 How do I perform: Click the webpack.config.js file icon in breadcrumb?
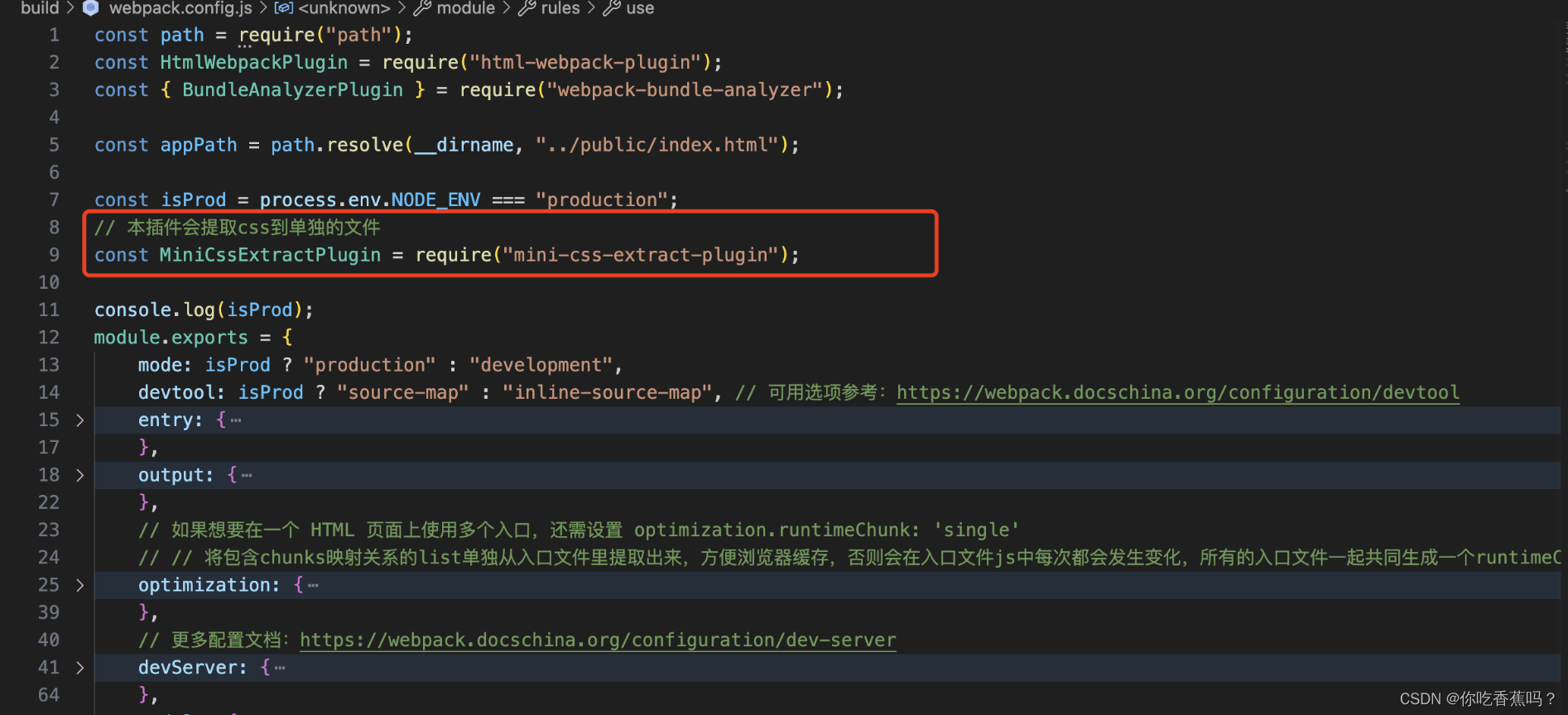coord(90,7)
